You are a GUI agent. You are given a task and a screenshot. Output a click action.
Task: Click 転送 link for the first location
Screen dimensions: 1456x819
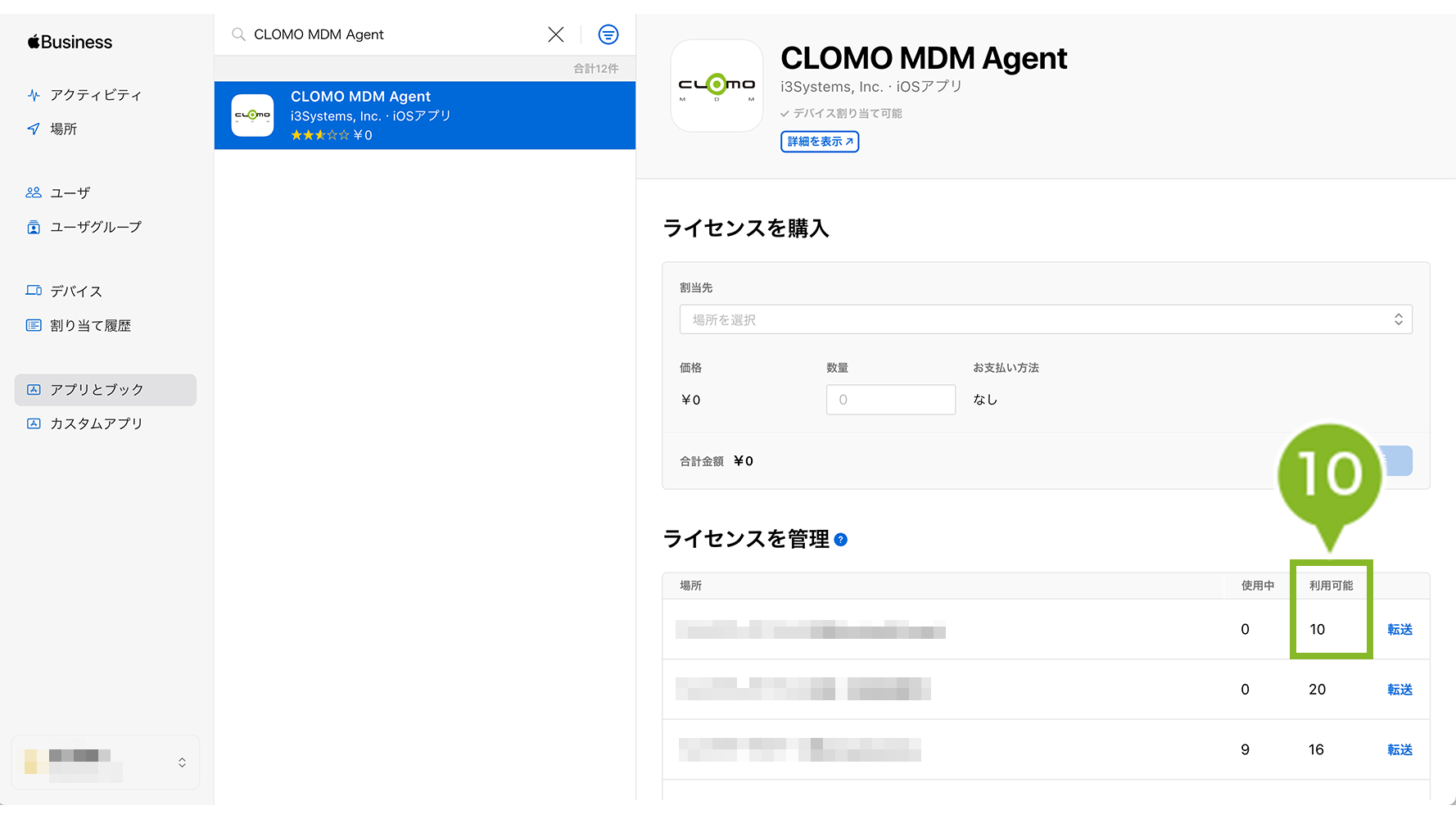tap(1399, 629)
